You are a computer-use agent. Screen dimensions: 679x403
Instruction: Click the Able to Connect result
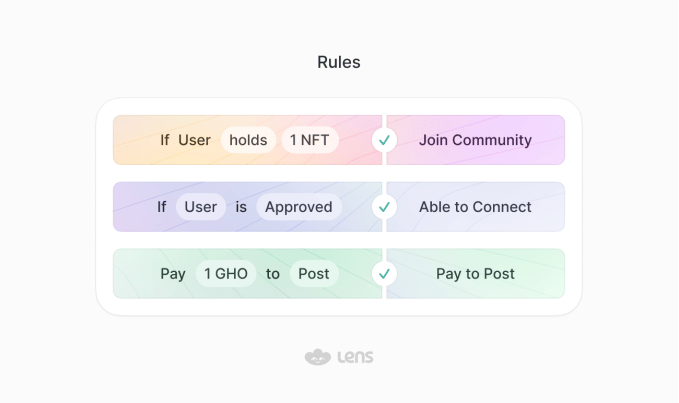pos(475,207)
